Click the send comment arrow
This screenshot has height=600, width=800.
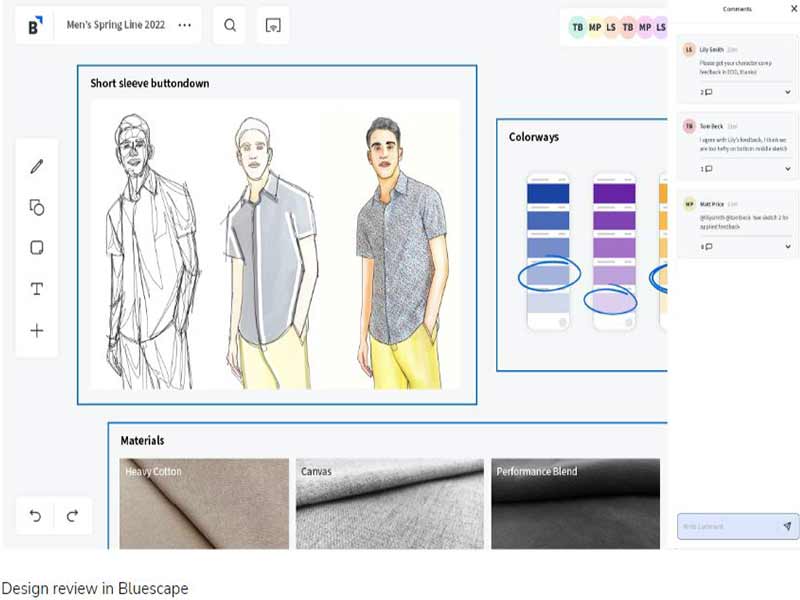point(786,527)
